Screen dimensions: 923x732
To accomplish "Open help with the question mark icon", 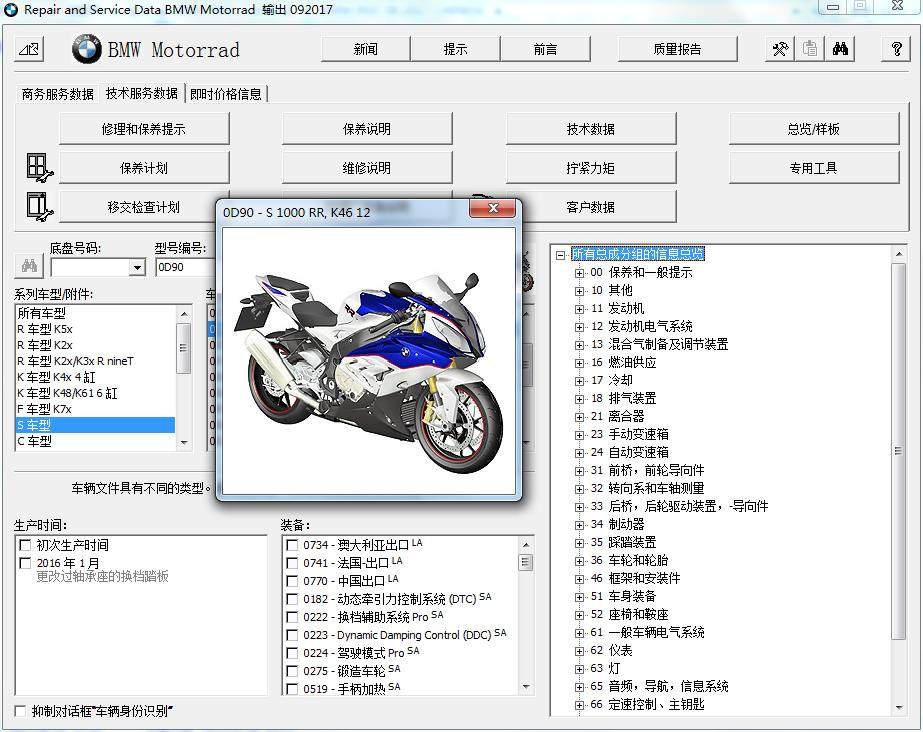I will click(x=897, y=49).
